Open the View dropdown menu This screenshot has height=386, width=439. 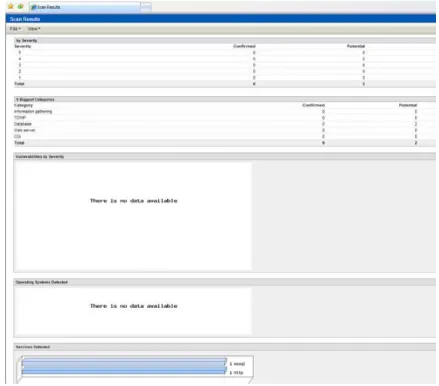[x=34, y=29]
